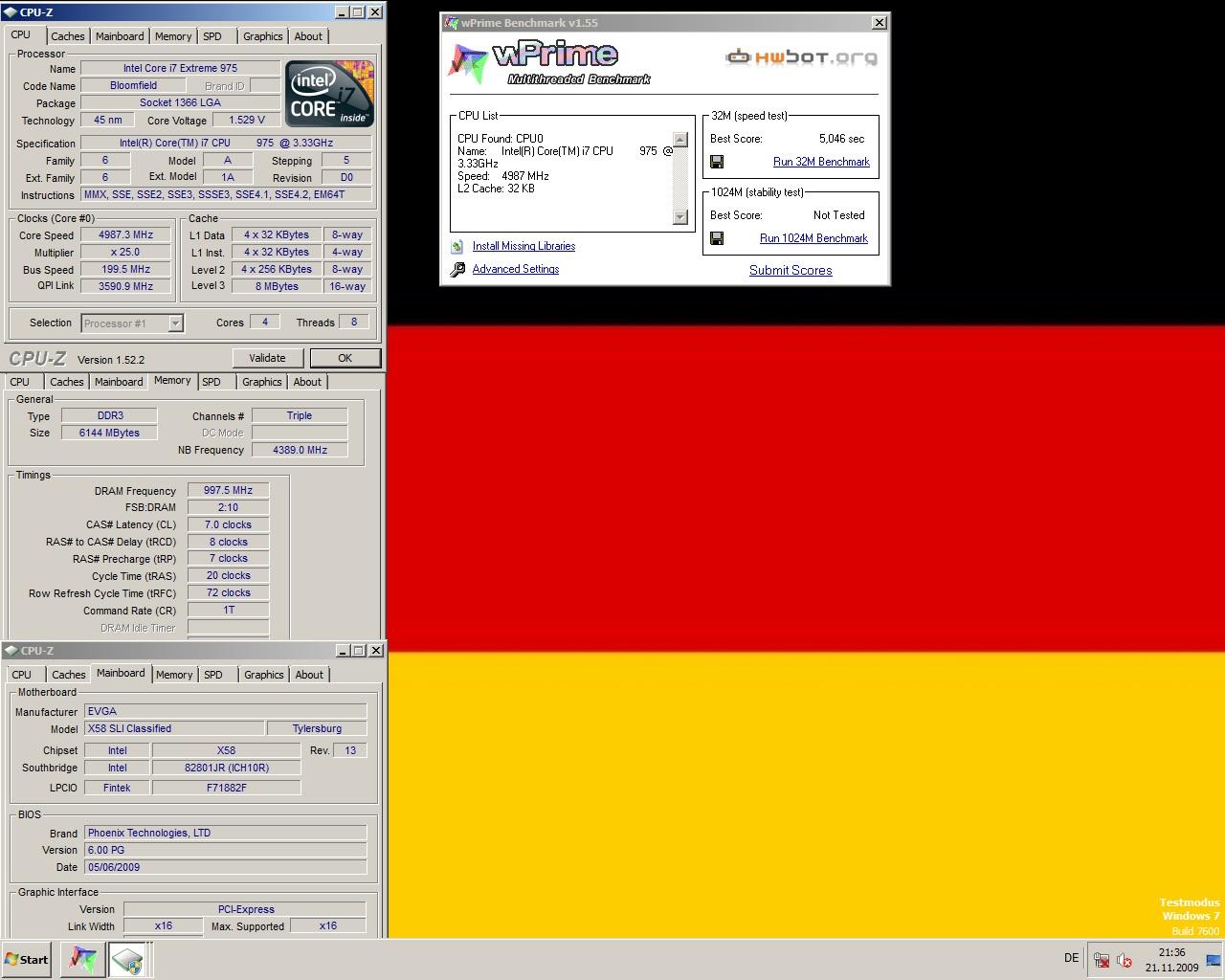Click the Install Missing Libraries icon
The width and height of the screenshot is (1225, 980).
(x=457, y=246)
